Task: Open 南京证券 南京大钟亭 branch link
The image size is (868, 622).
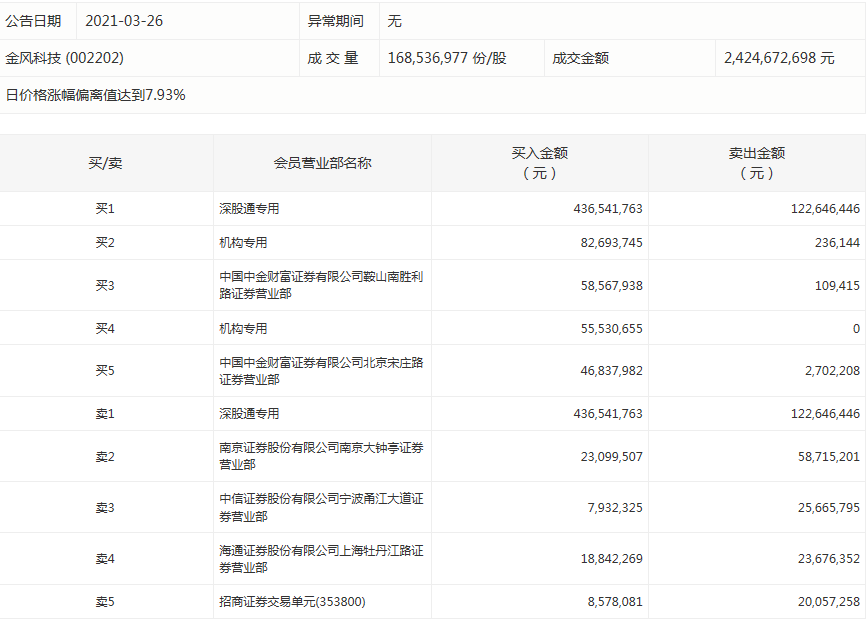Action: 321,456
